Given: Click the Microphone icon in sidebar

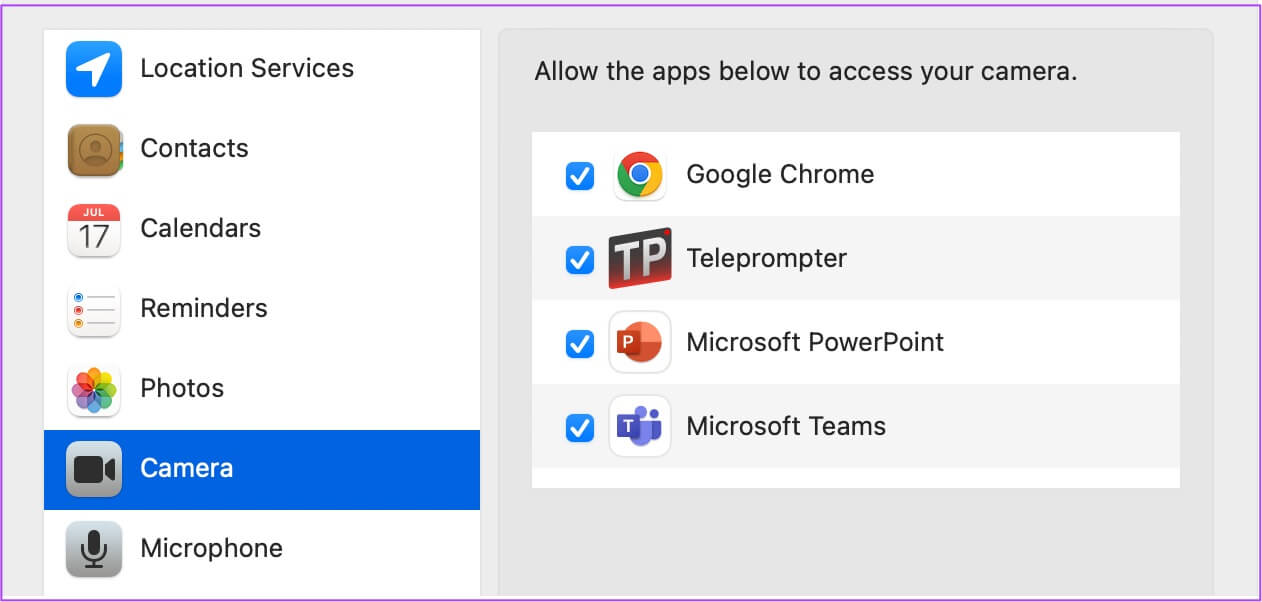Looking at the screenshot, I should pyautogui.click(x=94, y=548).
